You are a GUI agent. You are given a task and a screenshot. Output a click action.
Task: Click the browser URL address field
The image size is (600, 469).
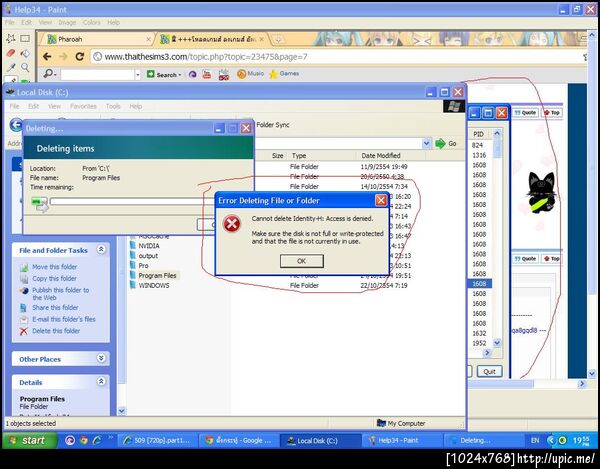337,57
